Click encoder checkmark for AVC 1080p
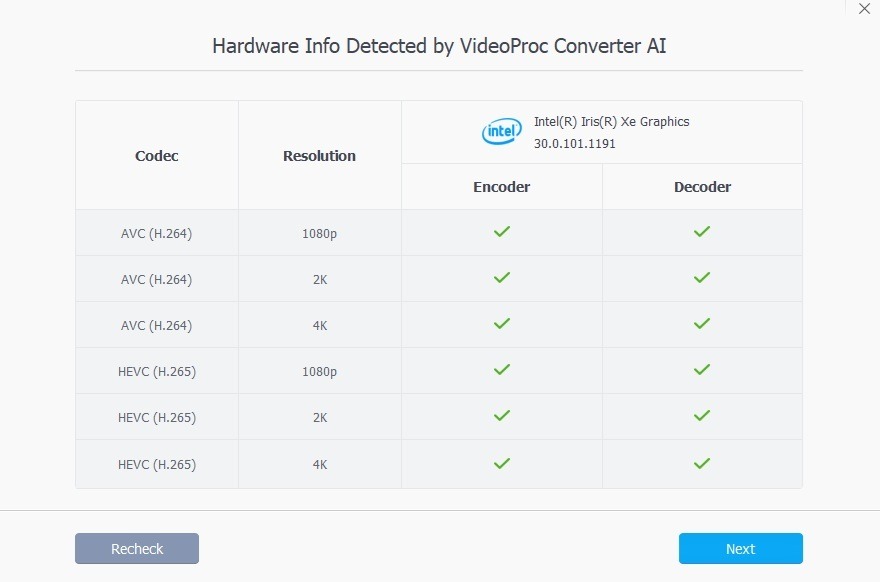Viewport: 880px width, 582px height. (x=502, y=232)
